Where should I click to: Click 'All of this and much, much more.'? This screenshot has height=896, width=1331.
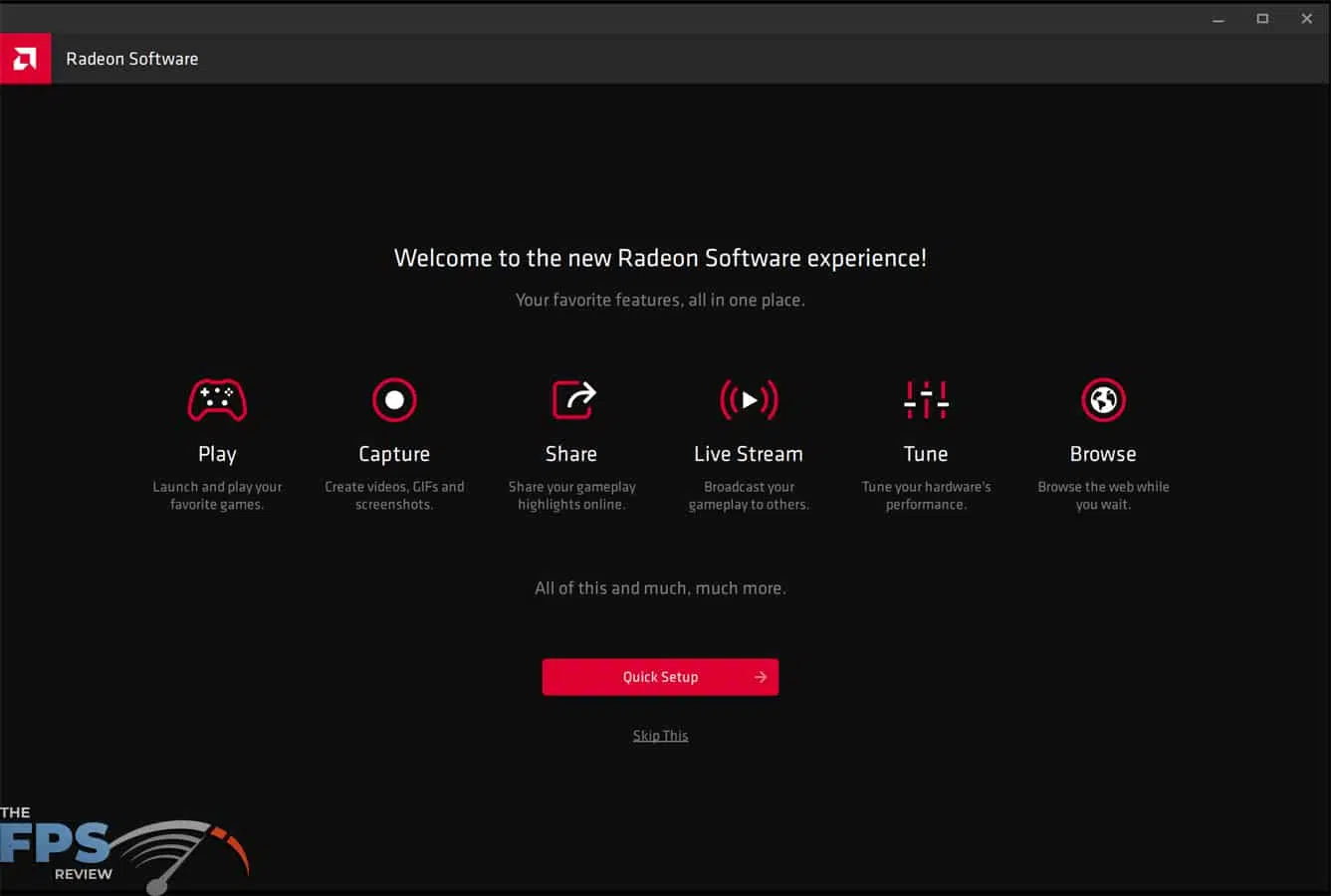(x=660, y=588)
